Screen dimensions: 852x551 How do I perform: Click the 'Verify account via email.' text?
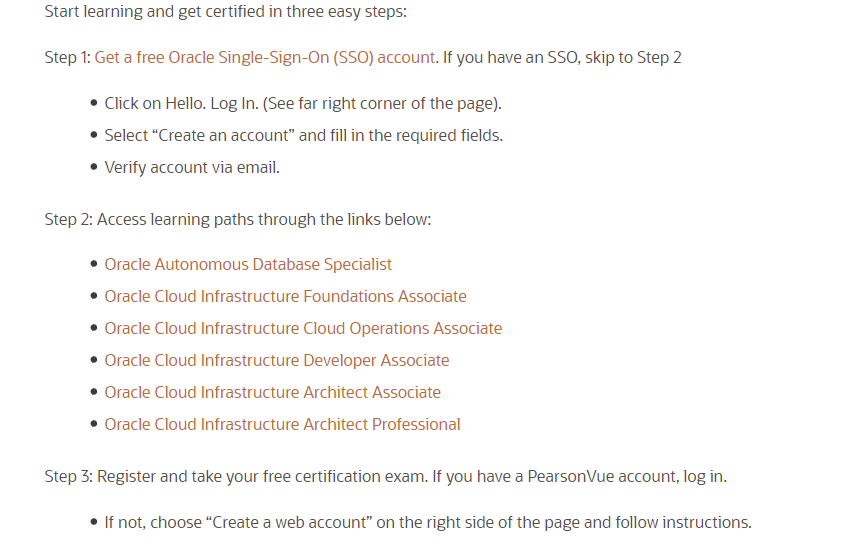click(192, 167)
